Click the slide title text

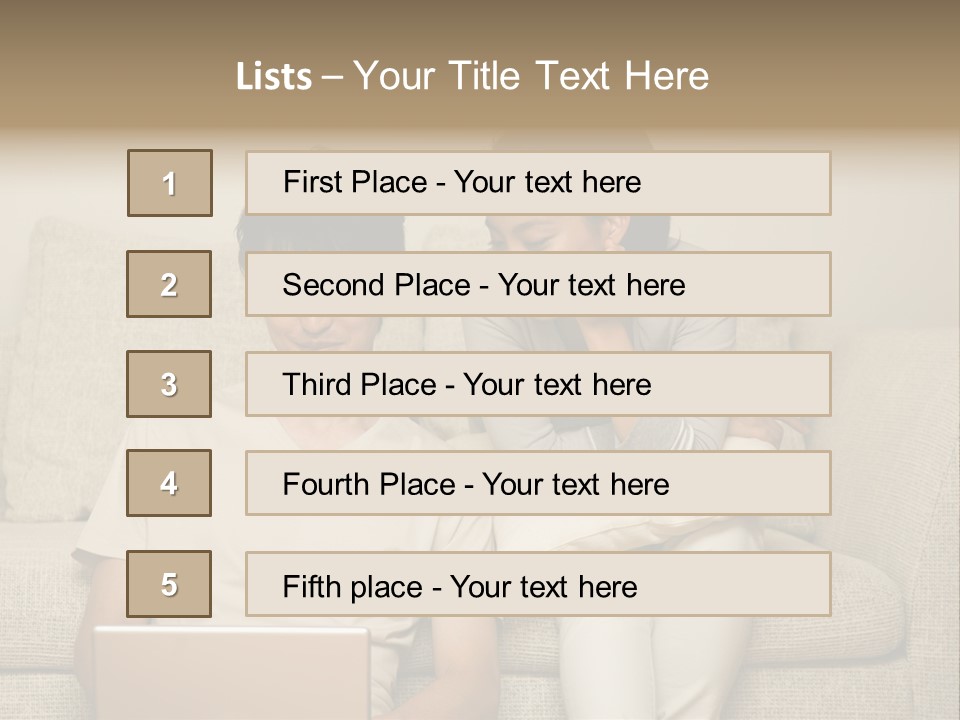point(472,76)
